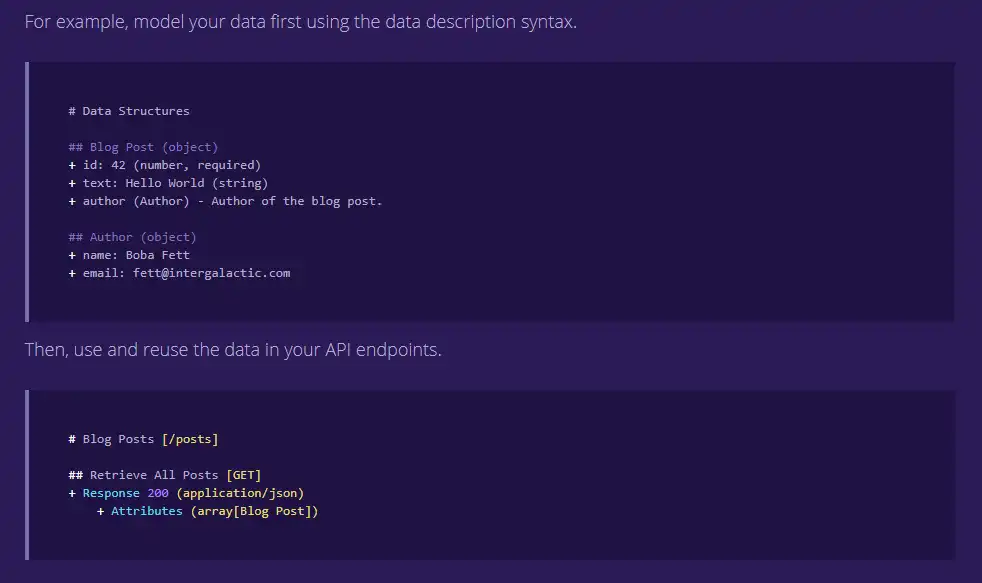Image resolution: width=982 pixels, height=583 pixels.
Task: Click the '# Data Structures' heading line
Action: coord(129,111)
